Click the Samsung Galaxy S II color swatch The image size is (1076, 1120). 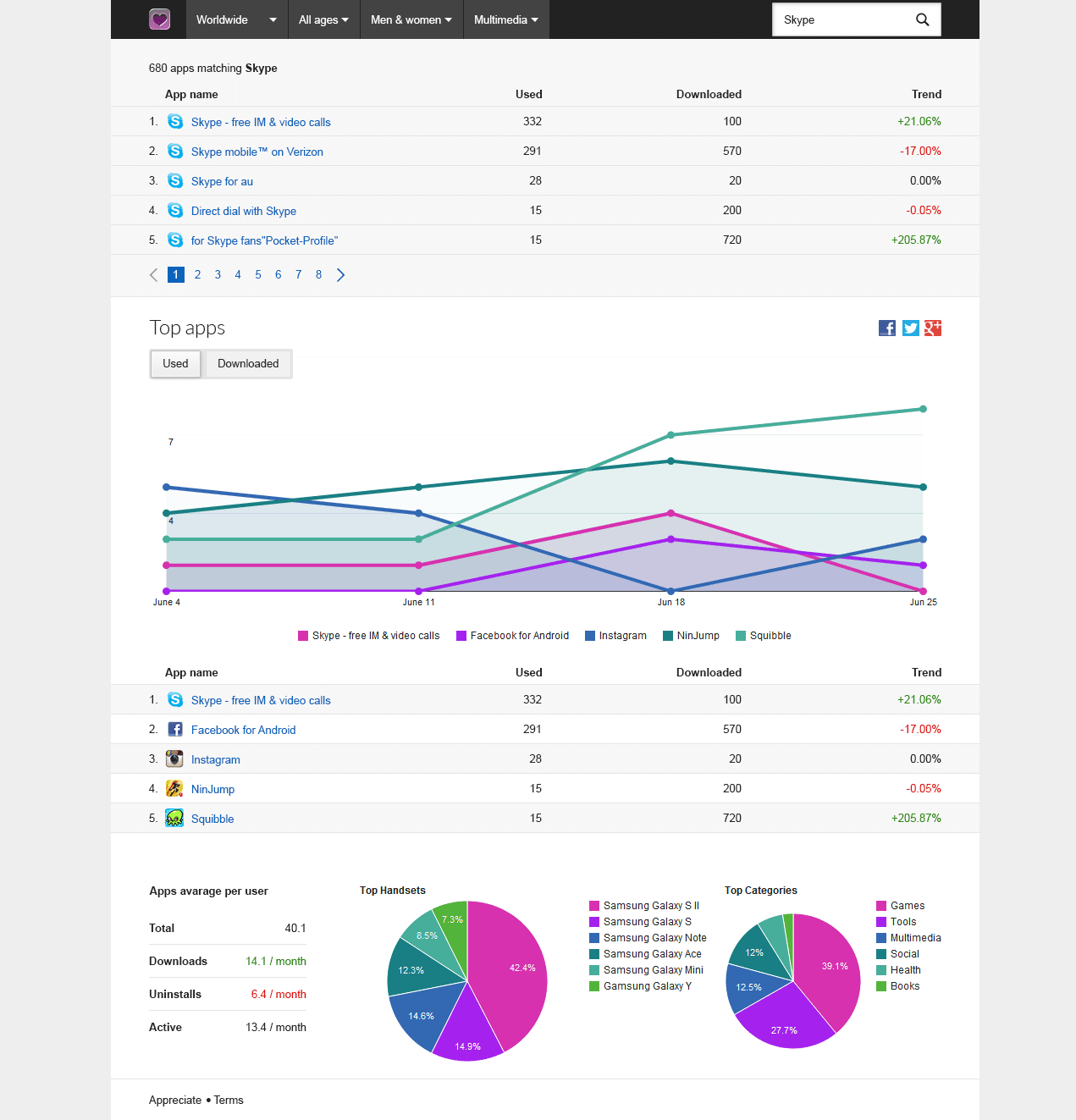coord(594,906)
